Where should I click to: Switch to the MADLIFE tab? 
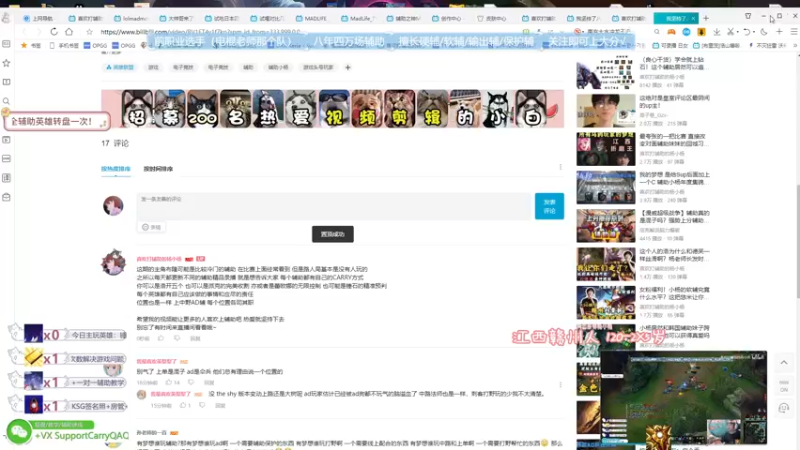pyautogui.click(x=312, y=18)
